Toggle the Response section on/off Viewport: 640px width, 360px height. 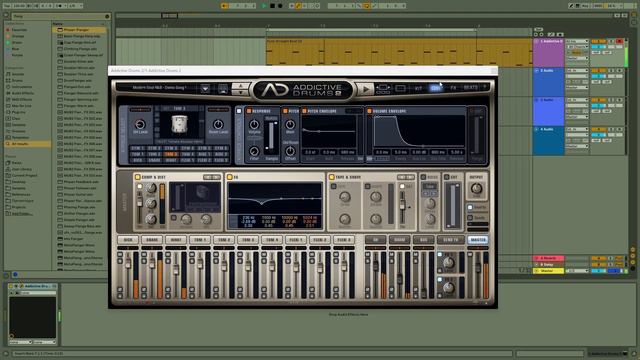point(249,111)
